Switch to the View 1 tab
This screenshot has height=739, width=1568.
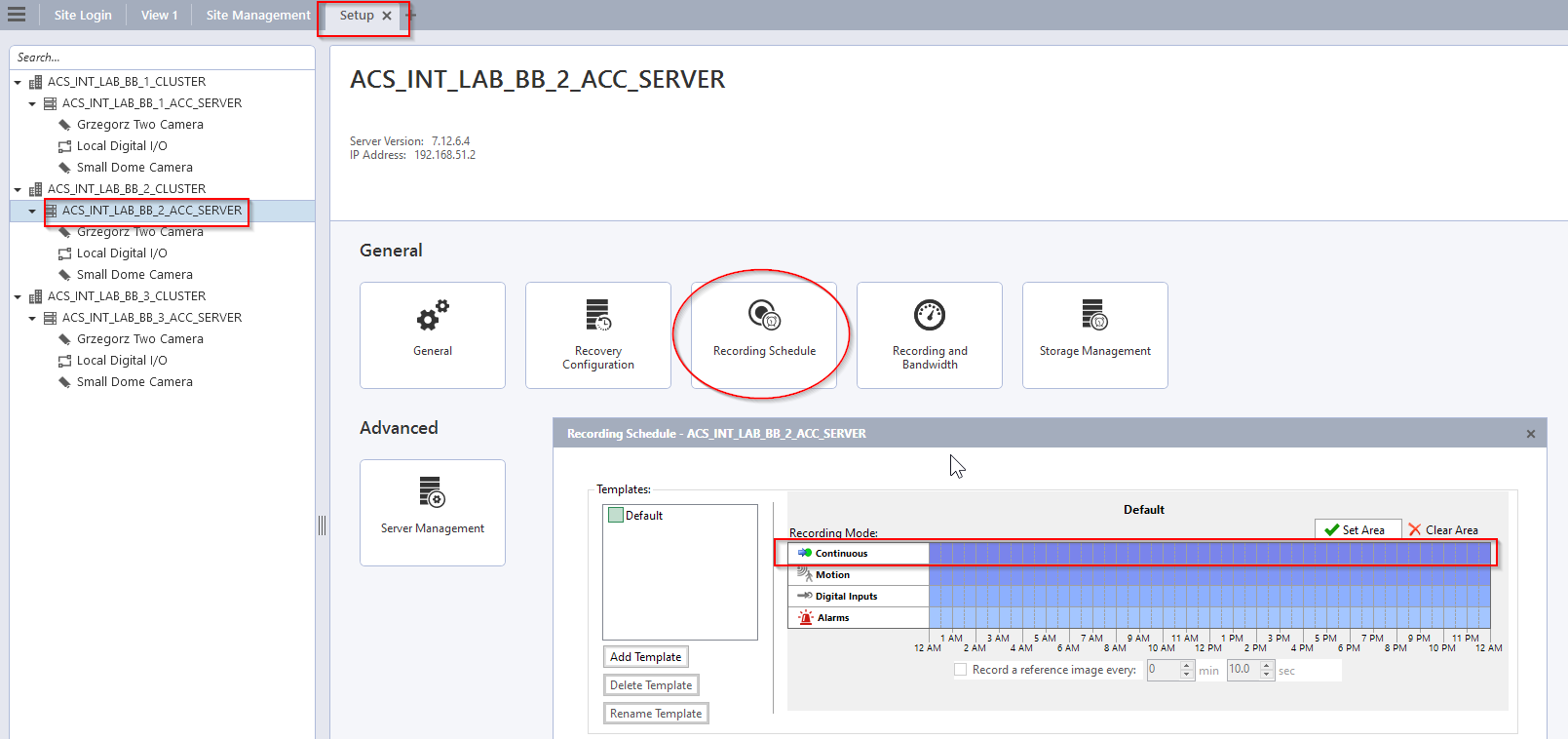(159, 15)
